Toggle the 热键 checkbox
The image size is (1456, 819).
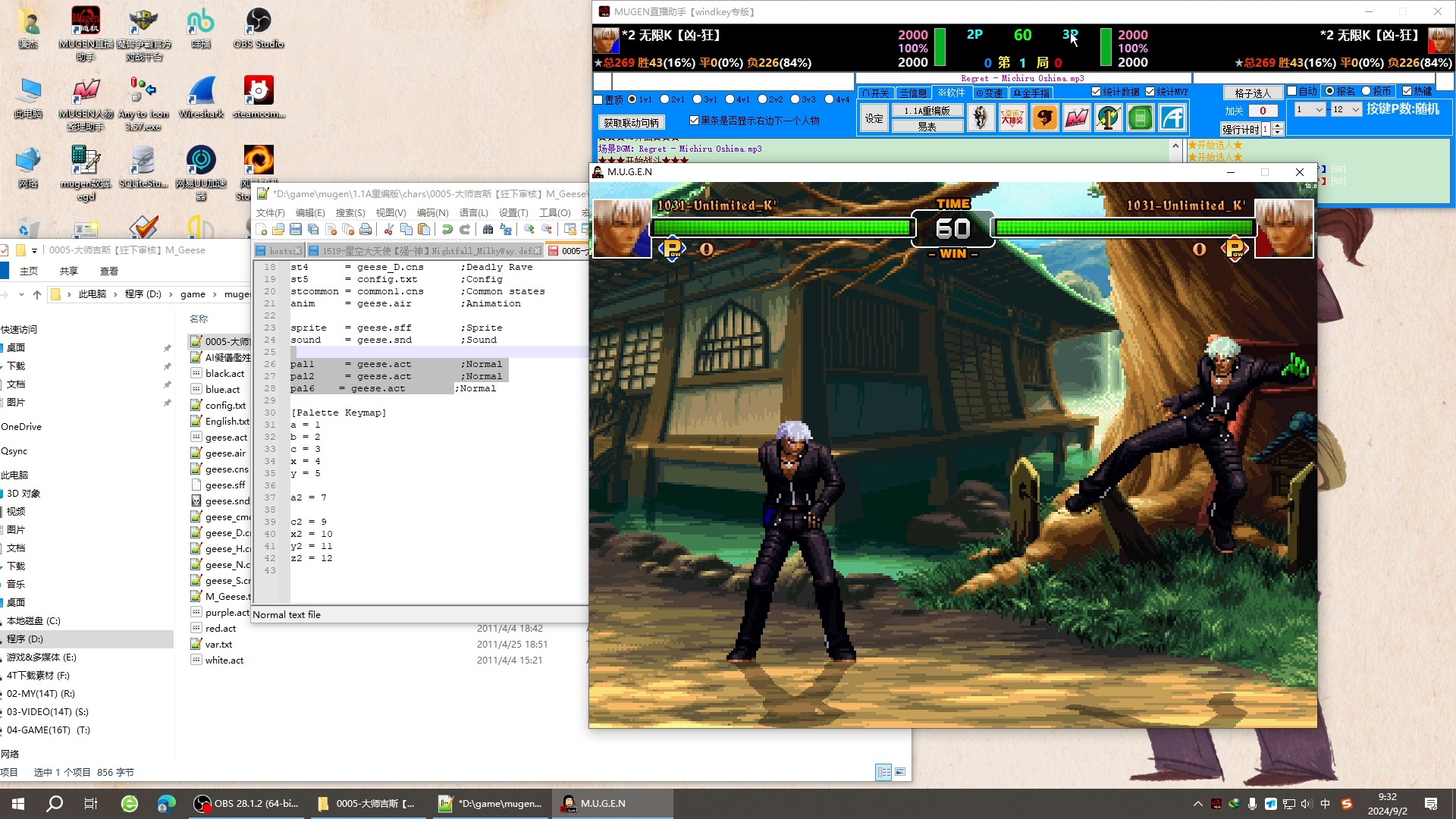[x=1407, y=91]
